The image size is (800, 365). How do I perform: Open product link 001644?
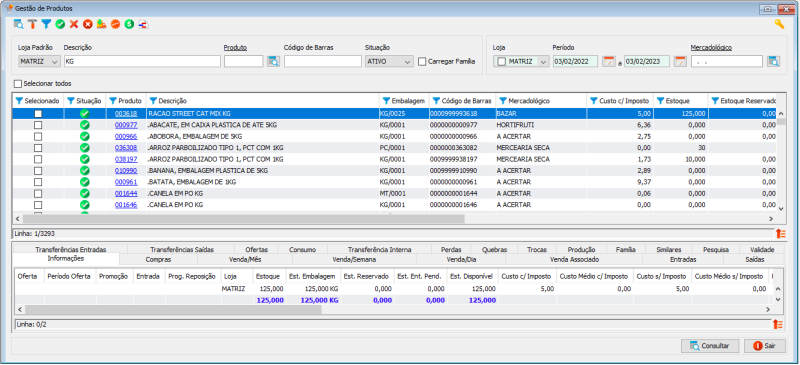(x=126, y=193)
